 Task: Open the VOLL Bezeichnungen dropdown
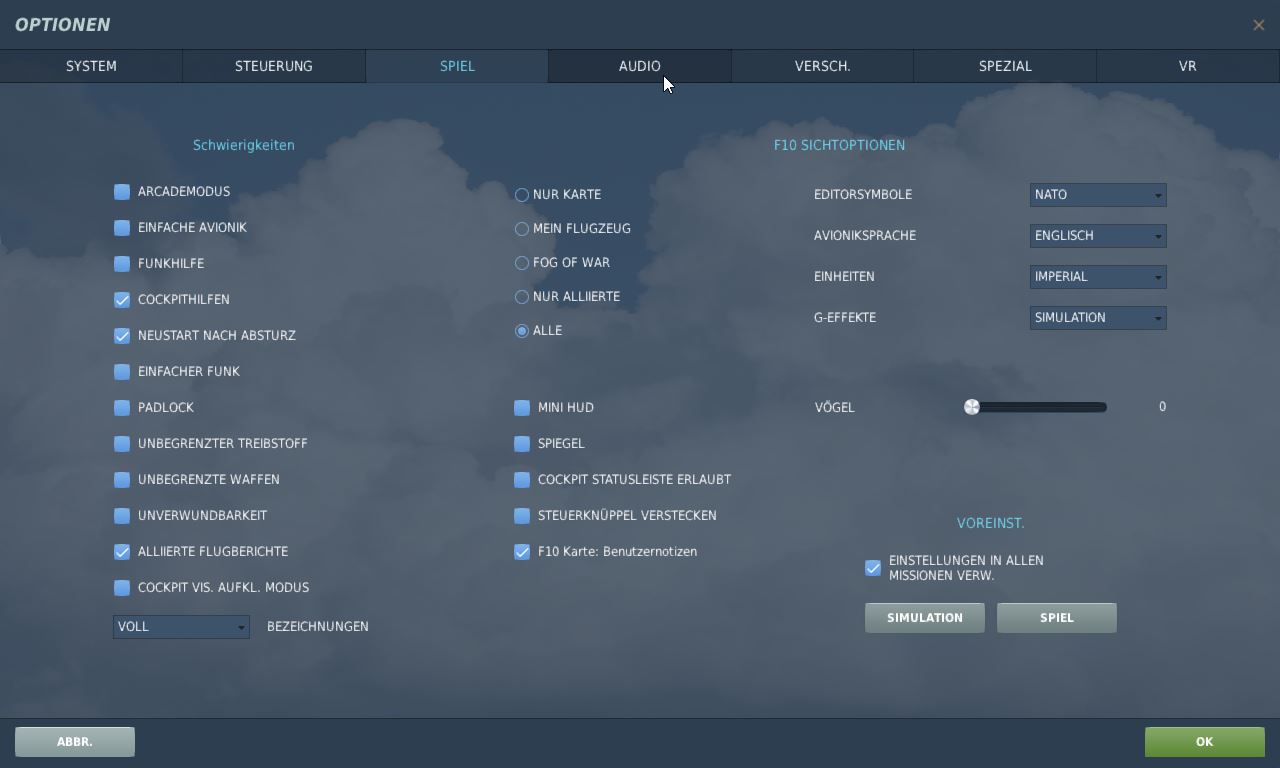(x=180, y=627)
